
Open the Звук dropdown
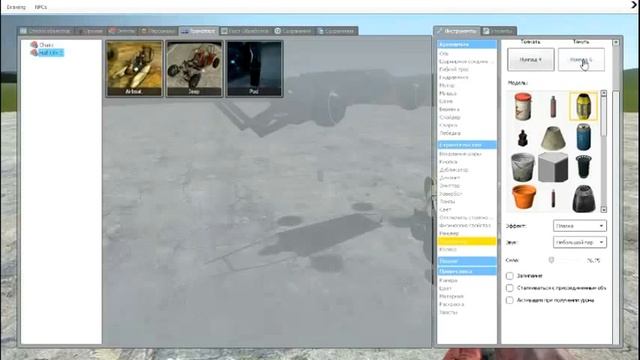[x=580, y=242]
